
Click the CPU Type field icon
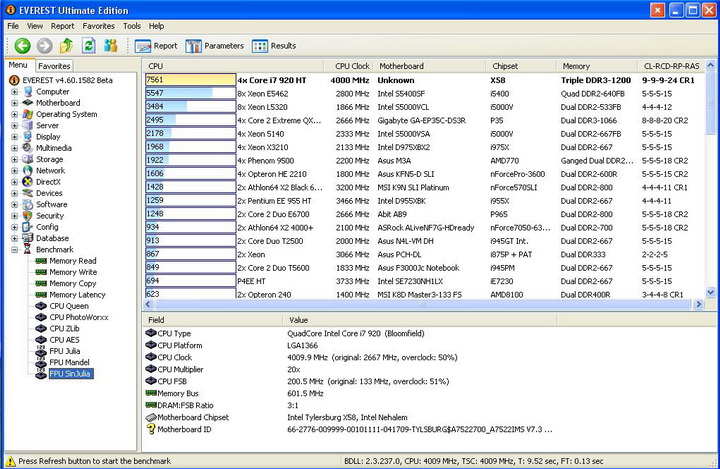[151, 333]
